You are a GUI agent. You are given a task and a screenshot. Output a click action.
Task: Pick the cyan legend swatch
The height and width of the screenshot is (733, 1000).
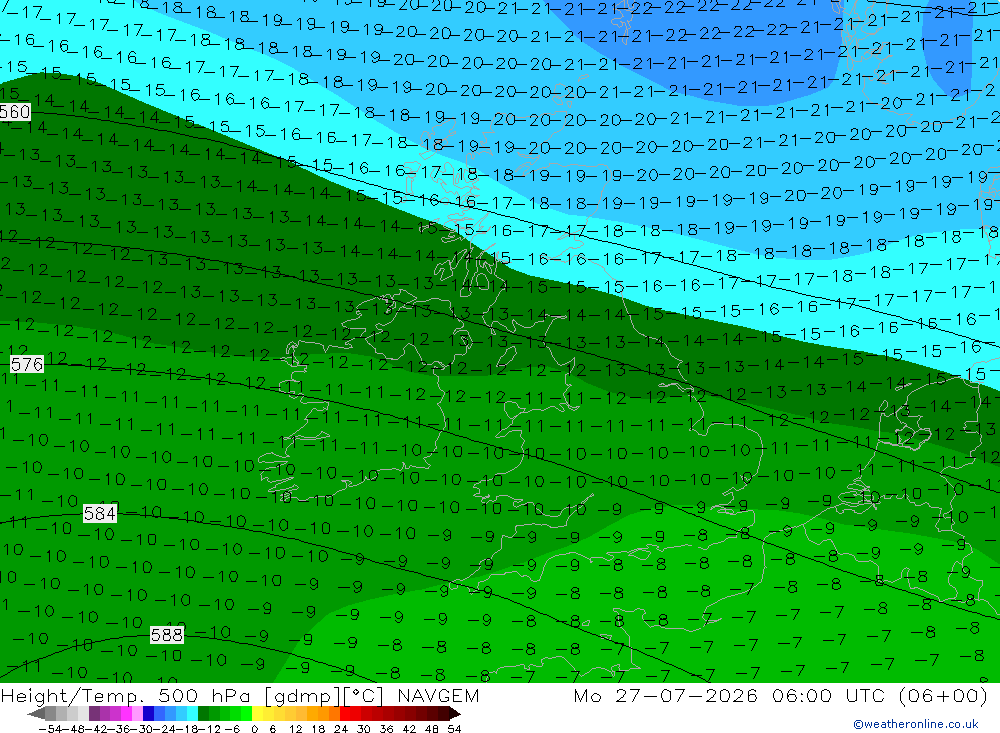pyautogui.click(x=192, y=714)
